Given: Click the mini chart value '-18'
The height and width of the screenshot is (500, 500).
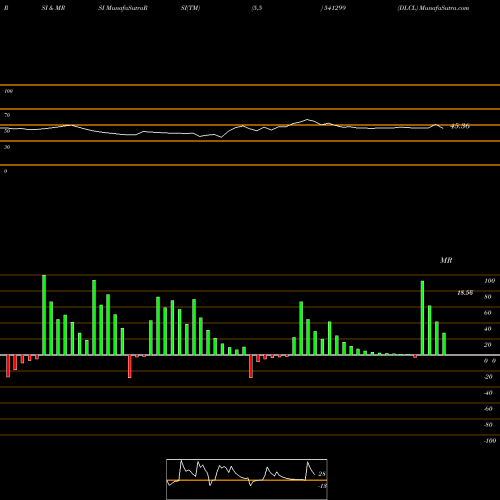Looking at the screenshot, I should (x=323, y=486).
